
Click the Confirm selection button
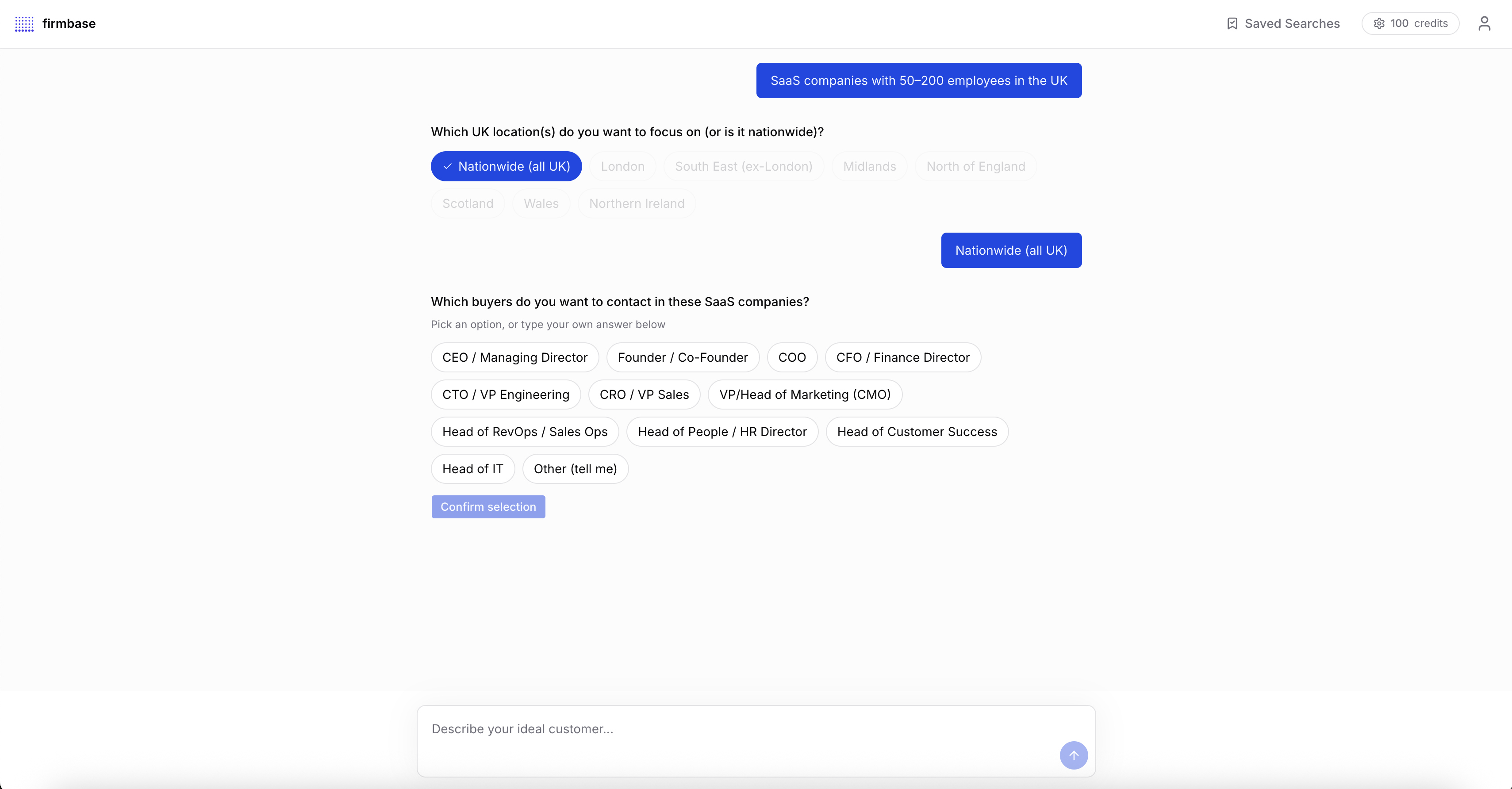click(488, 507)
